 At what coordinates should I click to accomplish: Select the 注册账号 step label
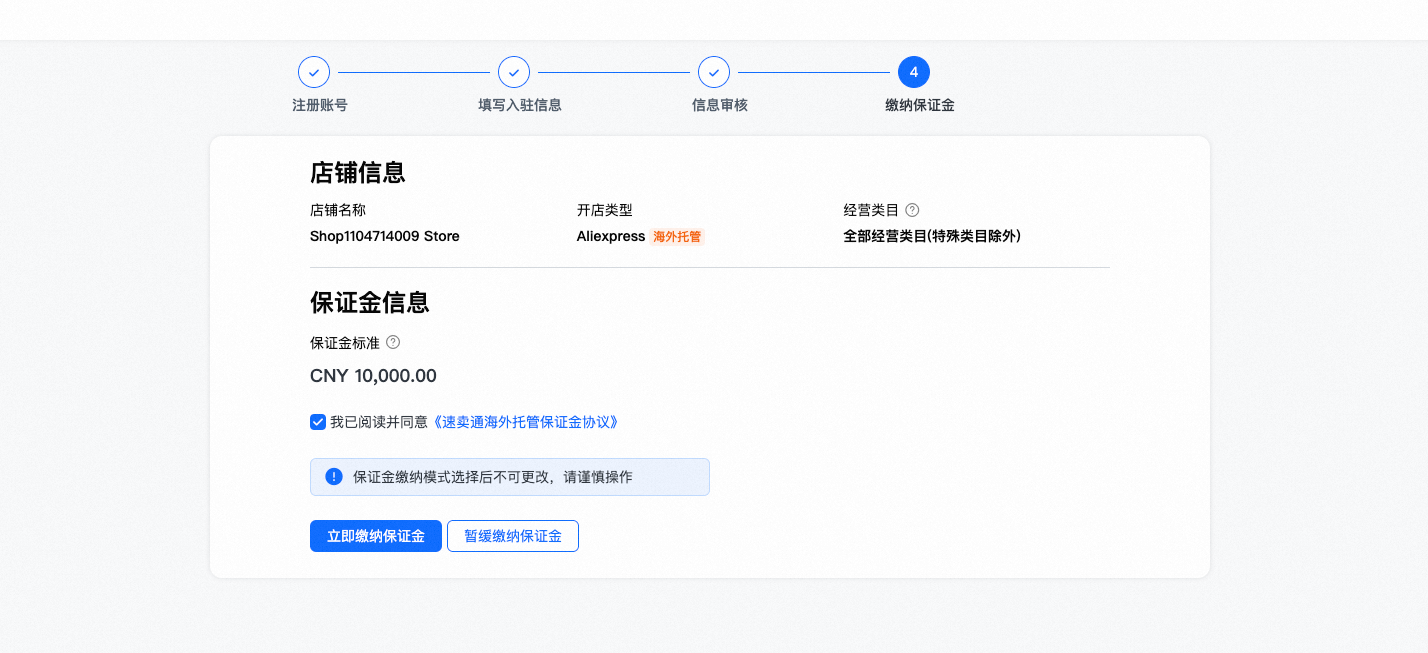coord(320,105)
